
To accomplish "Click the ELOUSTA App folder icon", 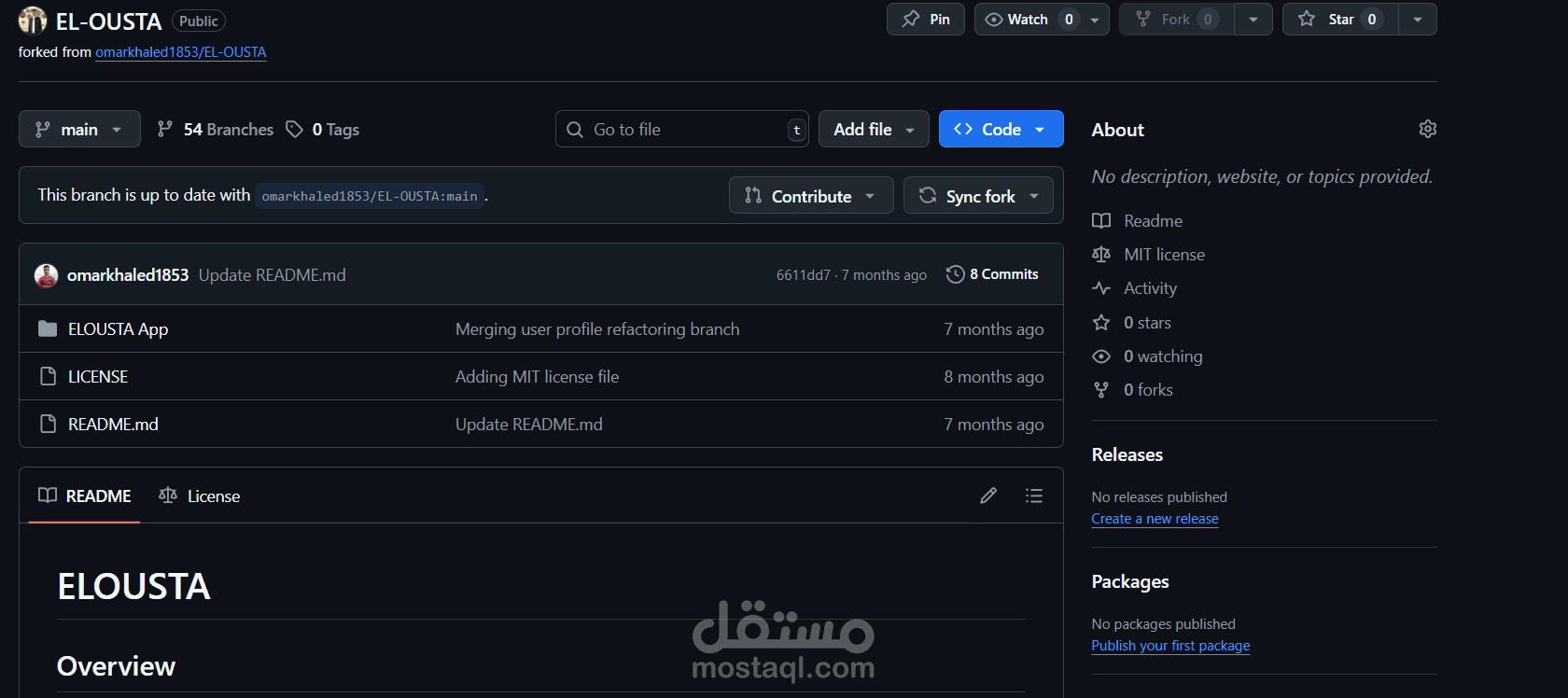I will (x=48, y=328).
